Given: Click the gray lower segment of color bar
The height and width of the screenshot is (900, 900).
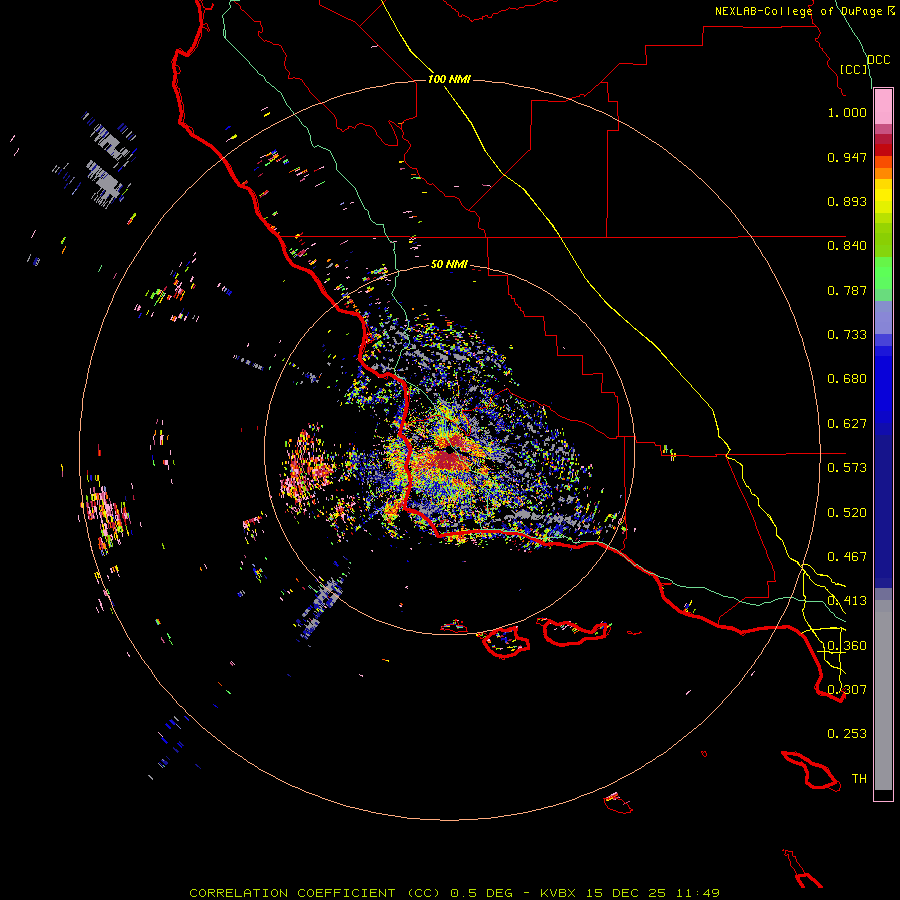Looking at the screenshot, I should (x=883, y=695).
